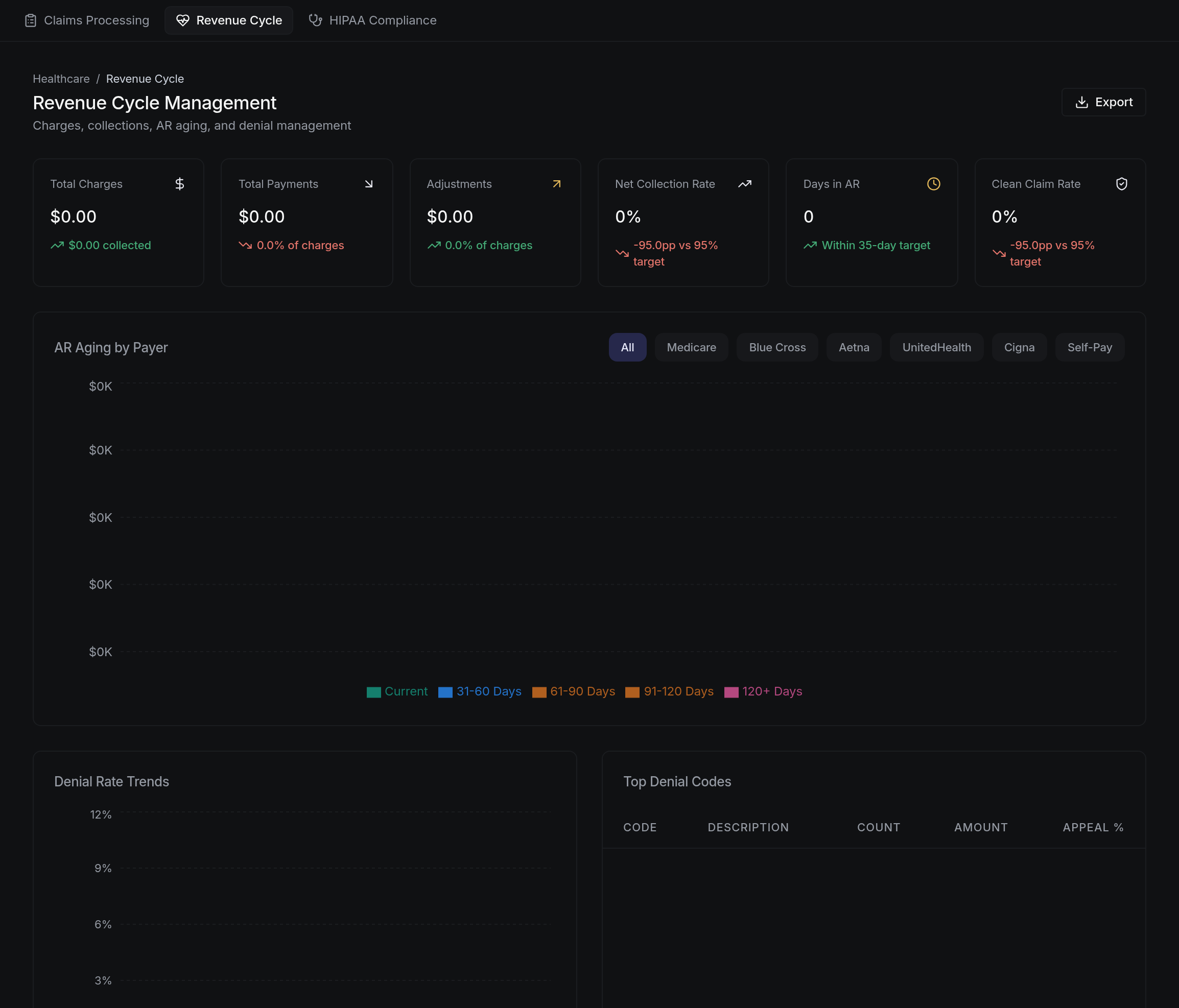The height and width of the screenshot is (1008, 1179).
Task: Click the red trend-down icon by Total Payments percent
Action: 245,245
